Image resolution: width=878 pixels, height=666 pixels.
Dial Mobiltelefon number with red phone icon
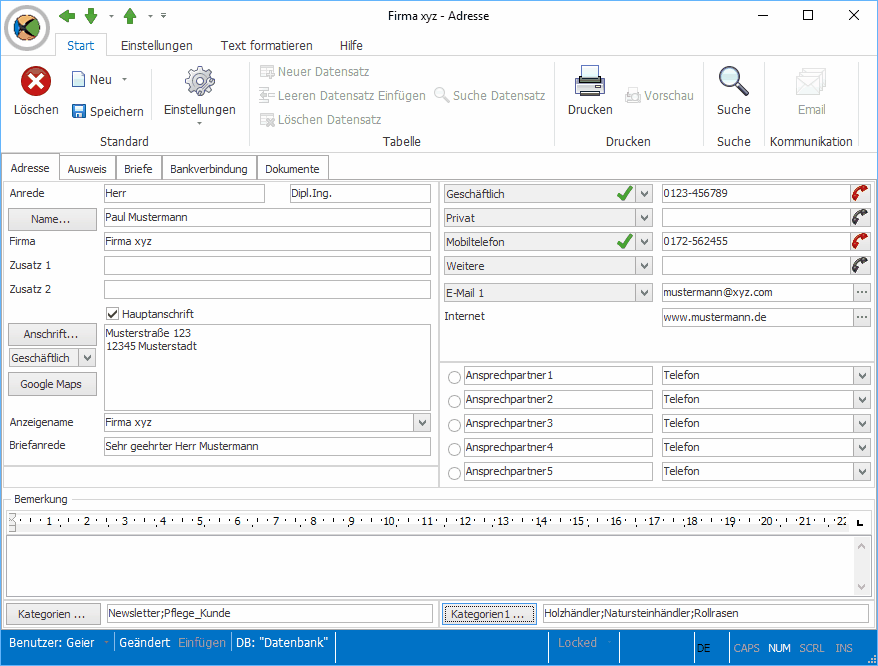tap(860, 241)
